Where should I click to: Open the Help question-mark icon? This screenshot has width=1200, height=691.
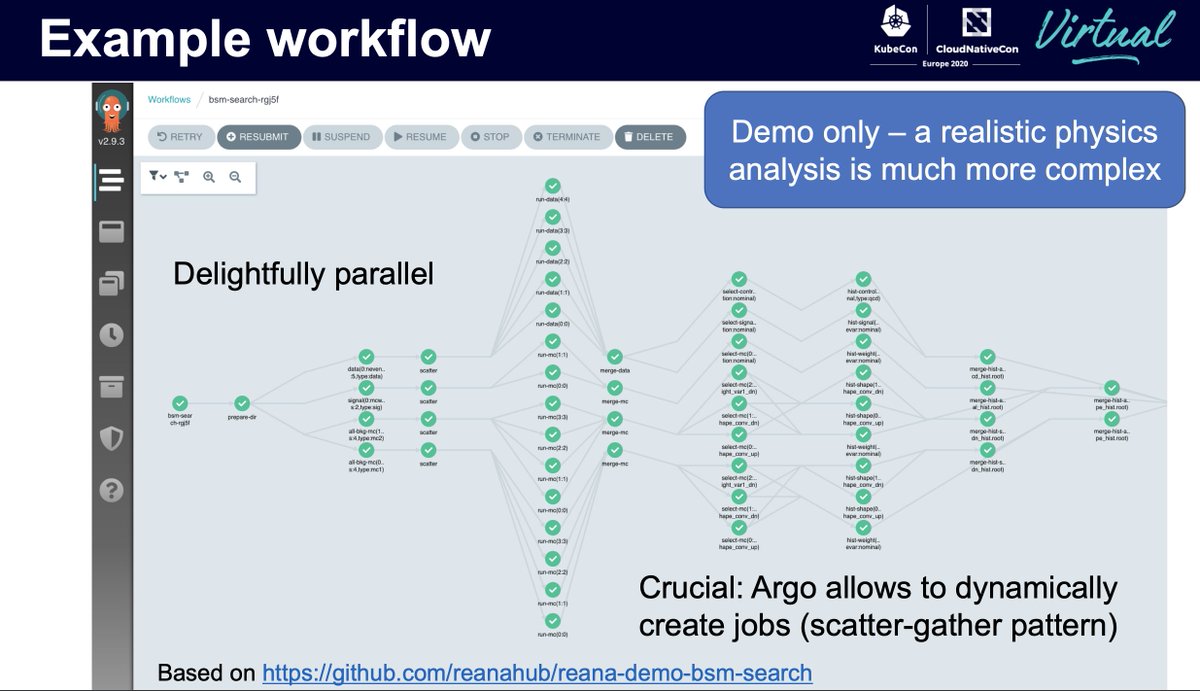(111, 490)
